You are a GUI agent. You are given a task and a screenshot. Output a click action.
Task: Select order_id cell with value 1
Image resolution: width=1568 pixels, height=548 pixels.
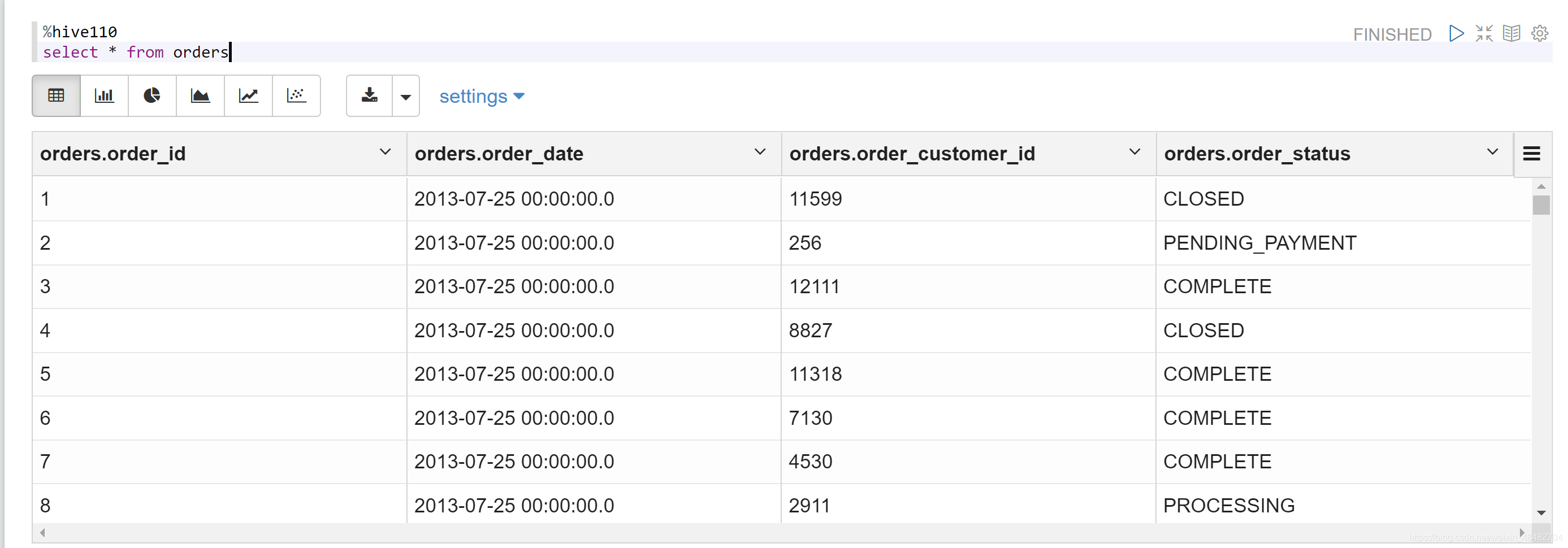[x=219, y=199]
